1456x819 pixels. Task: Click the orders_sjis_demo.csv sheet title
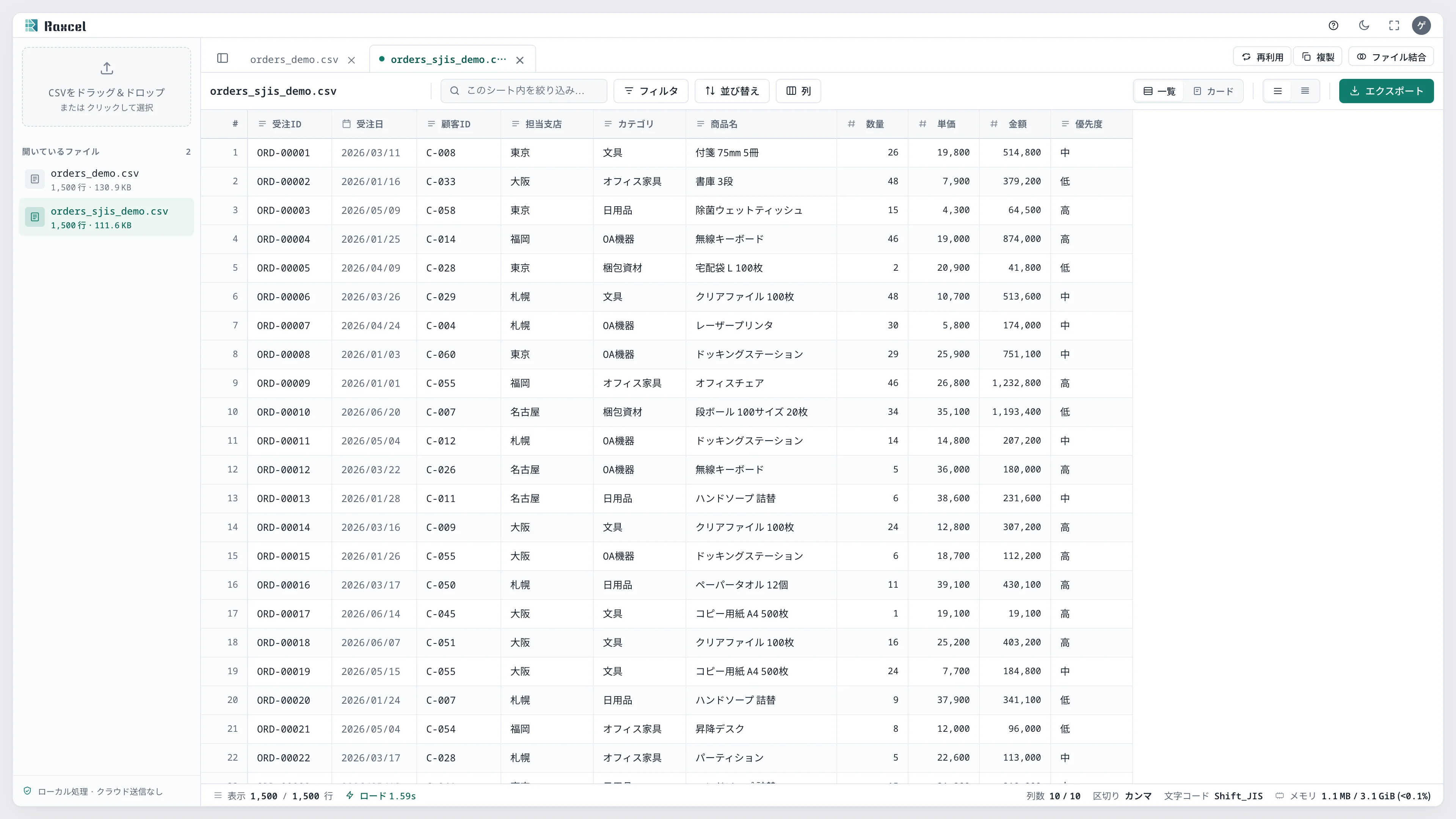[273, 91]
